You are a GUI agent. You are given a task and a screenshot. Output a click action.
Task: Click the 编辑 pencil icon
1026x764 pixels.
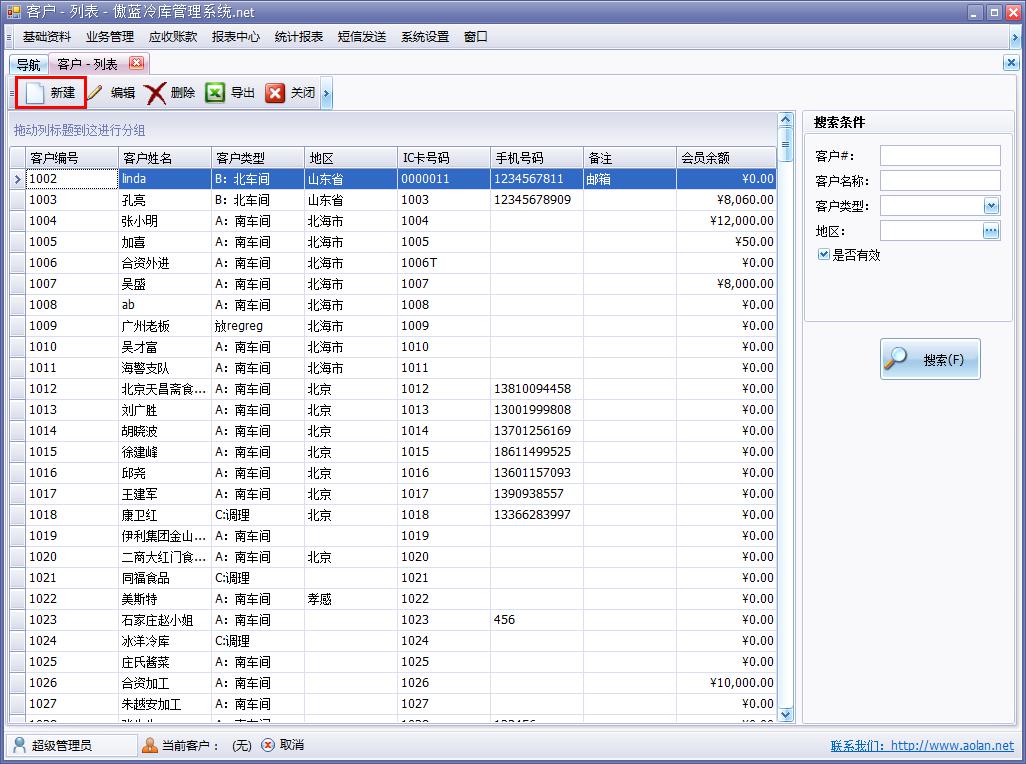point(96,93)
